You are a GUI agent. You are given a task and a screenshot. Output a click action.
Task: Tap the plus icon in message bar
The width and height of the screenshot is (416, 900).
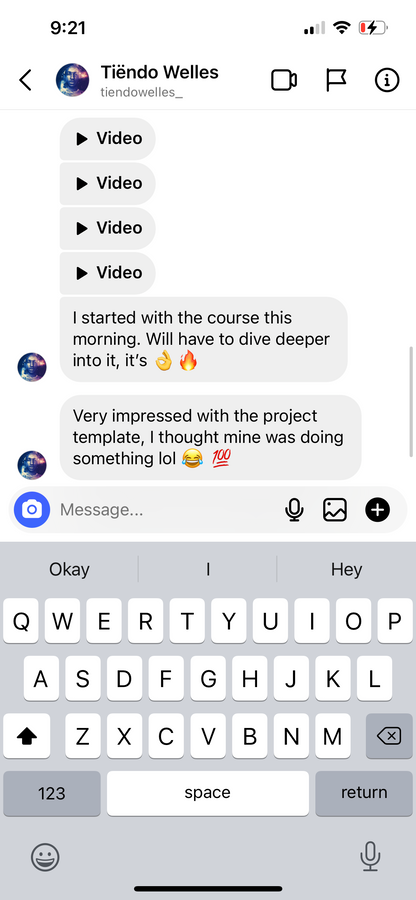[x=378, y=509]
